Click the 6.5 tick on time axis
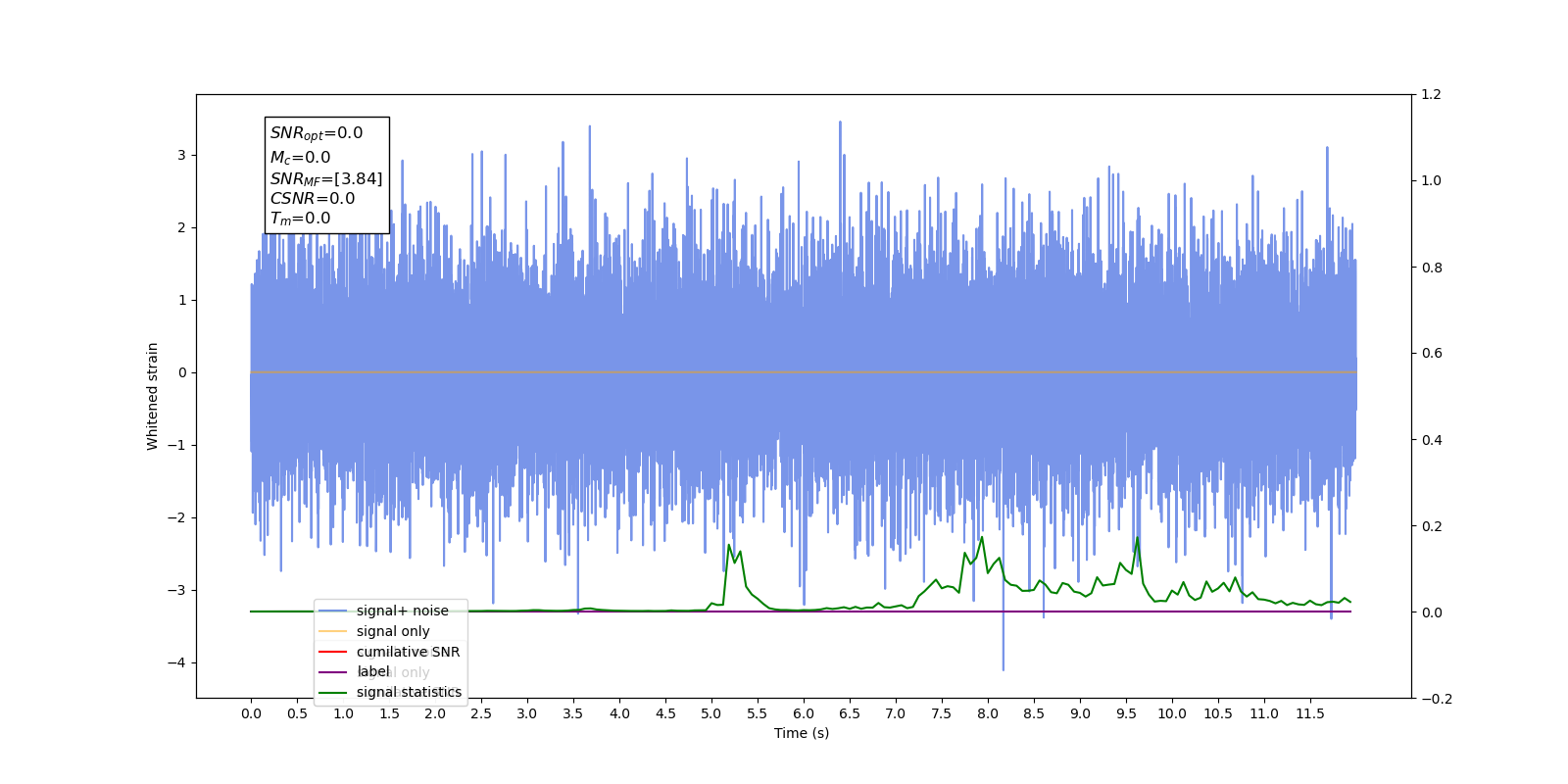 pos(850,713)
